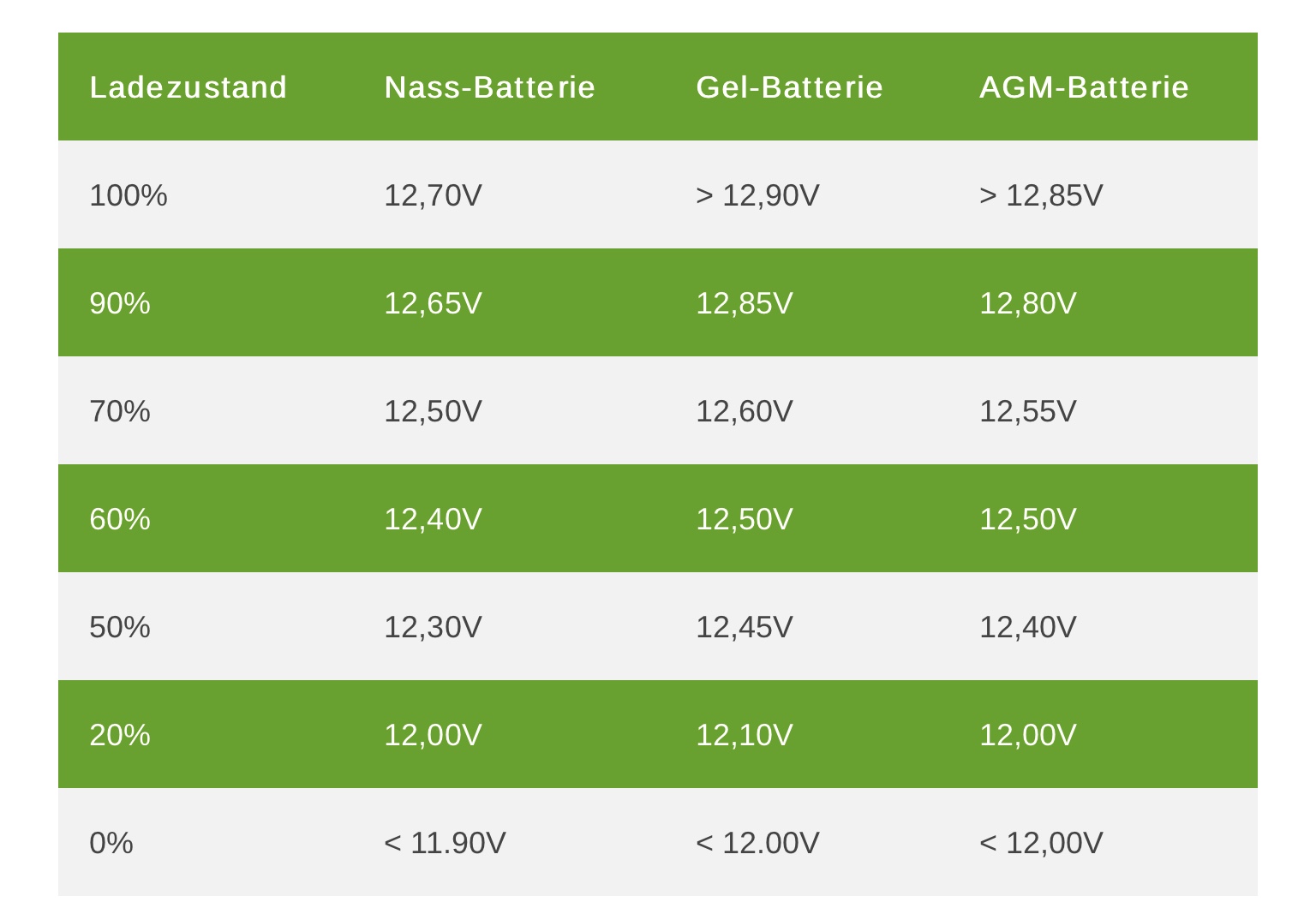Select the 60% row label
Image resolution: width=1316 pixels, height=914 pixels.
click(120, 519)
